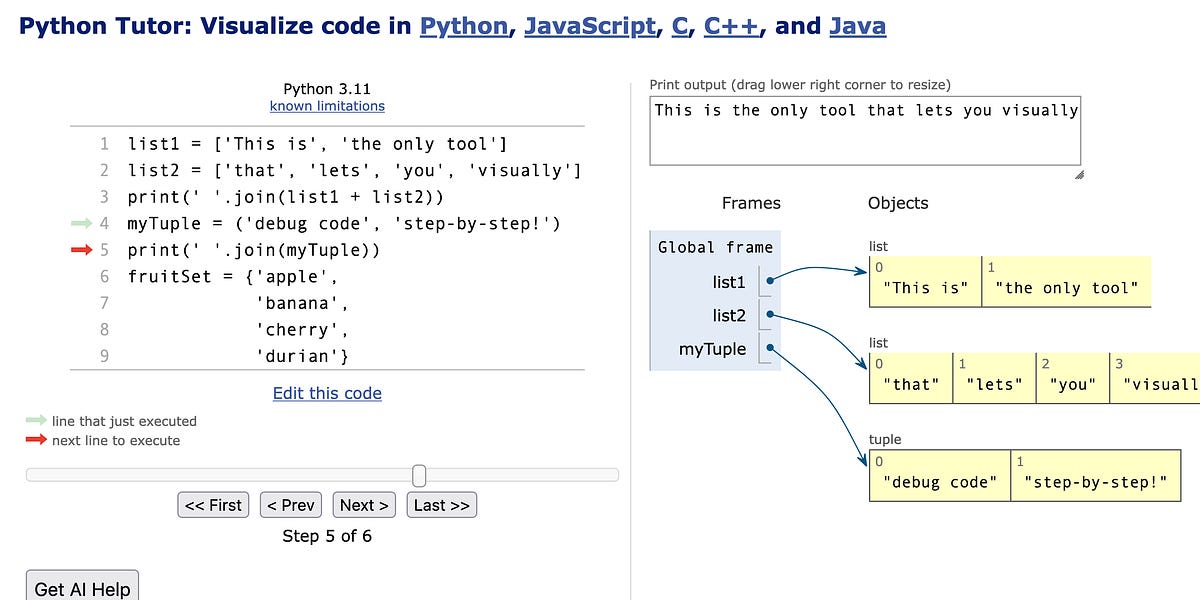The height and width of the screenshot is (600, 1200).
Task: Advance execution with the Next button
Action: 363,504
